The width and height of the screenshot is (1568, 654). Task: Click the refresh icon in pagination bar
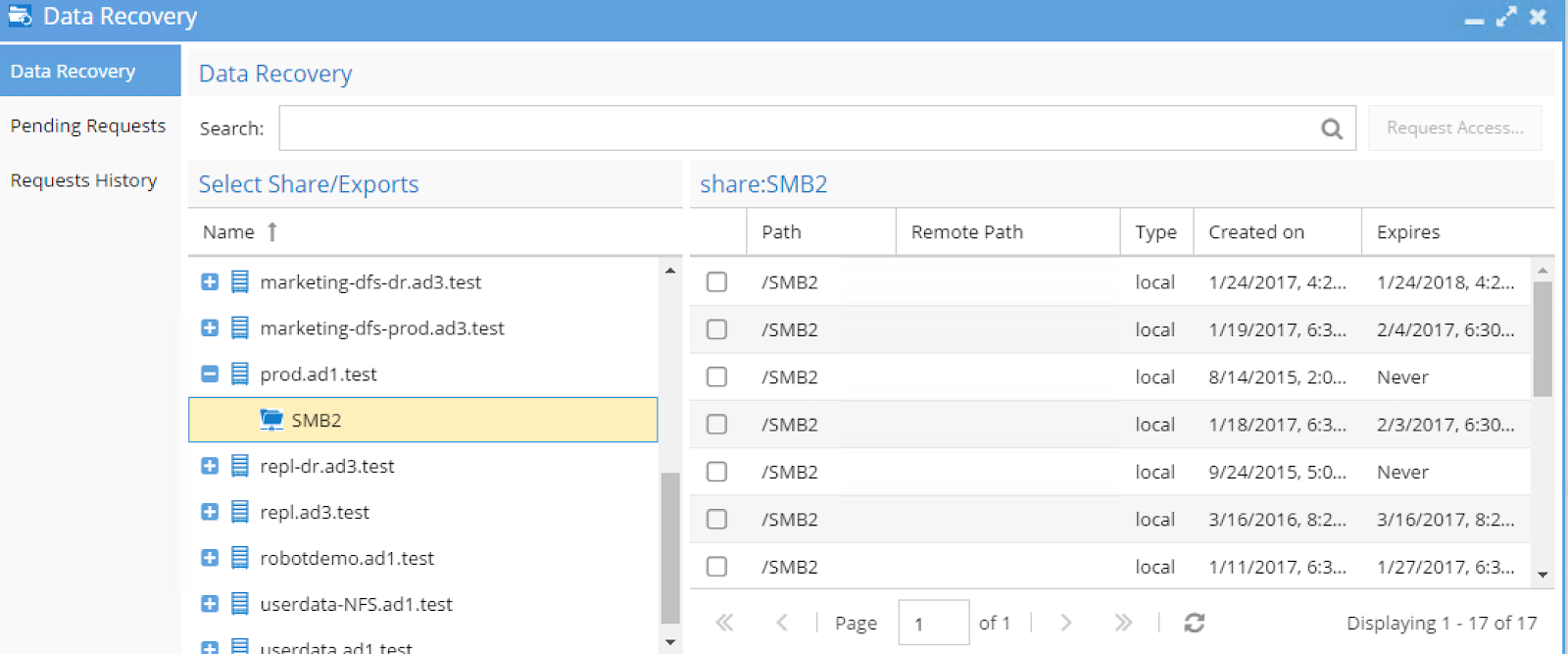pos(1194,623)
